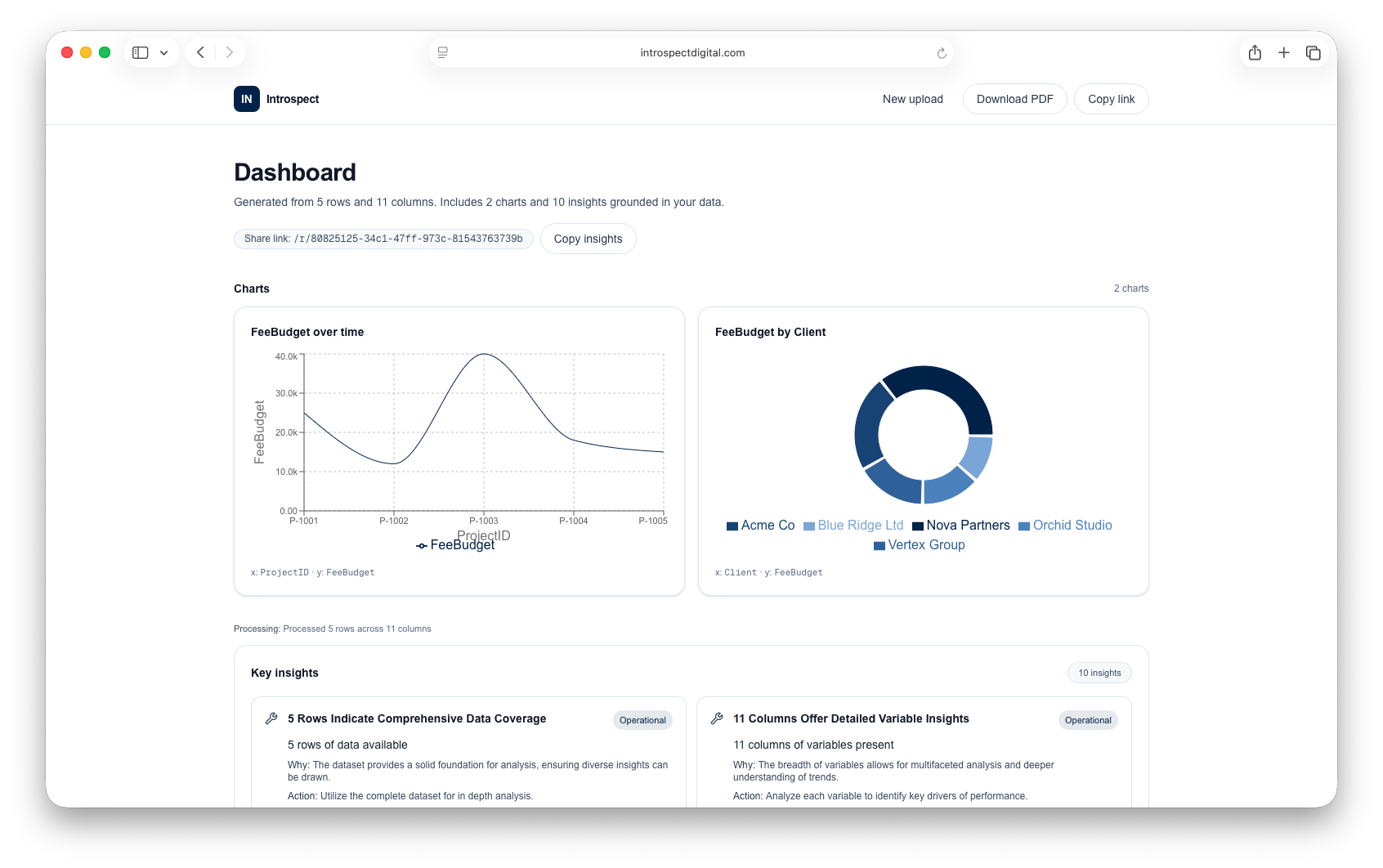
Task: Reload the page using the refresh icon
Action: [942, 52]
